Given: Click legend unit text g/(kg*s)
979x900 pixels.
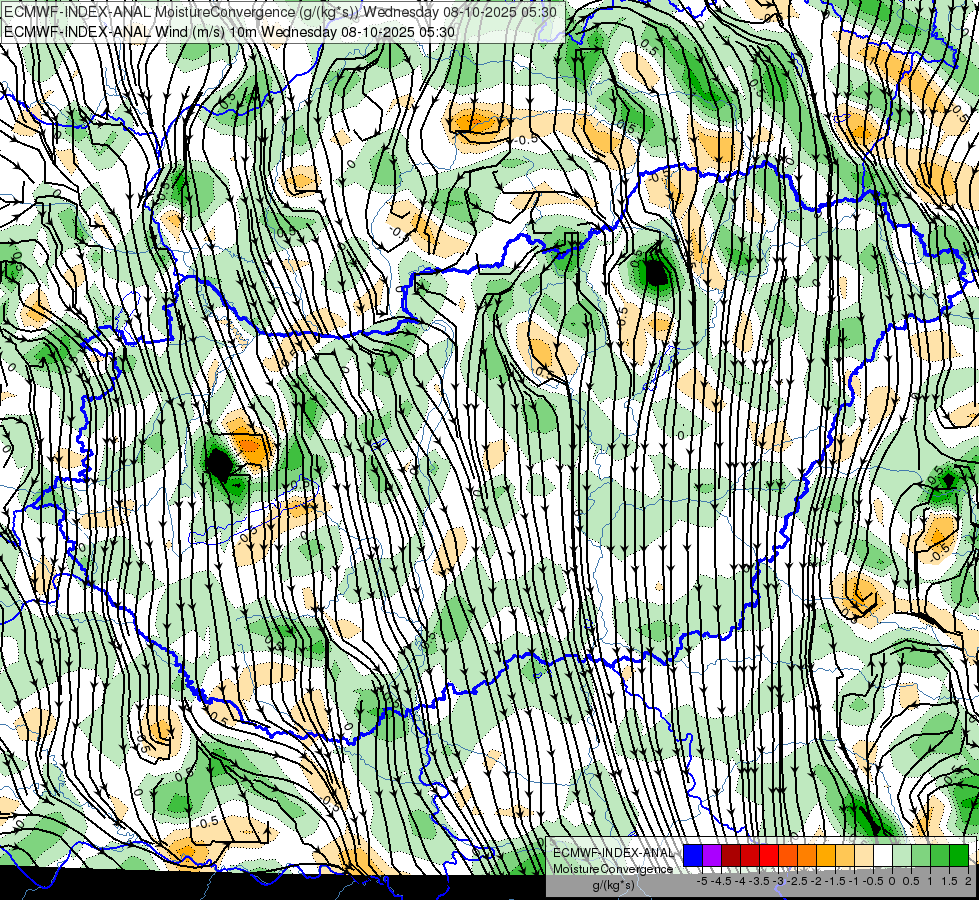Looking at the screenshot, I should [x=613, y=885].
